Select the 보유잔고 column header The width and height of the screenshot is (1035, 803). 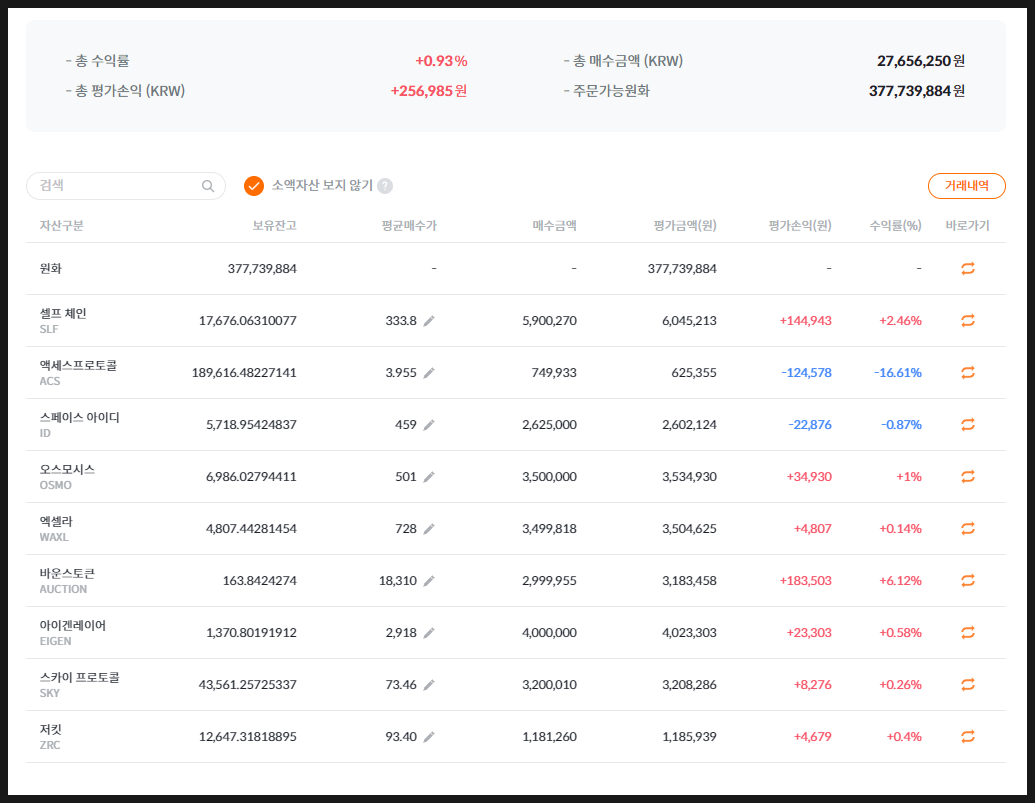click(275, 226)
